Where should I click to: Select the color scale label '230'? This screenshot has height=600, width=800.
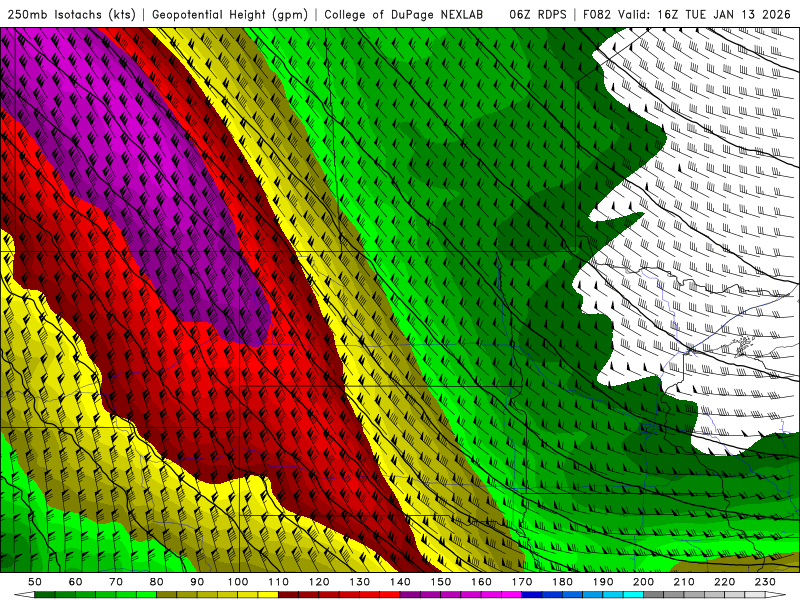coord(765,582)
